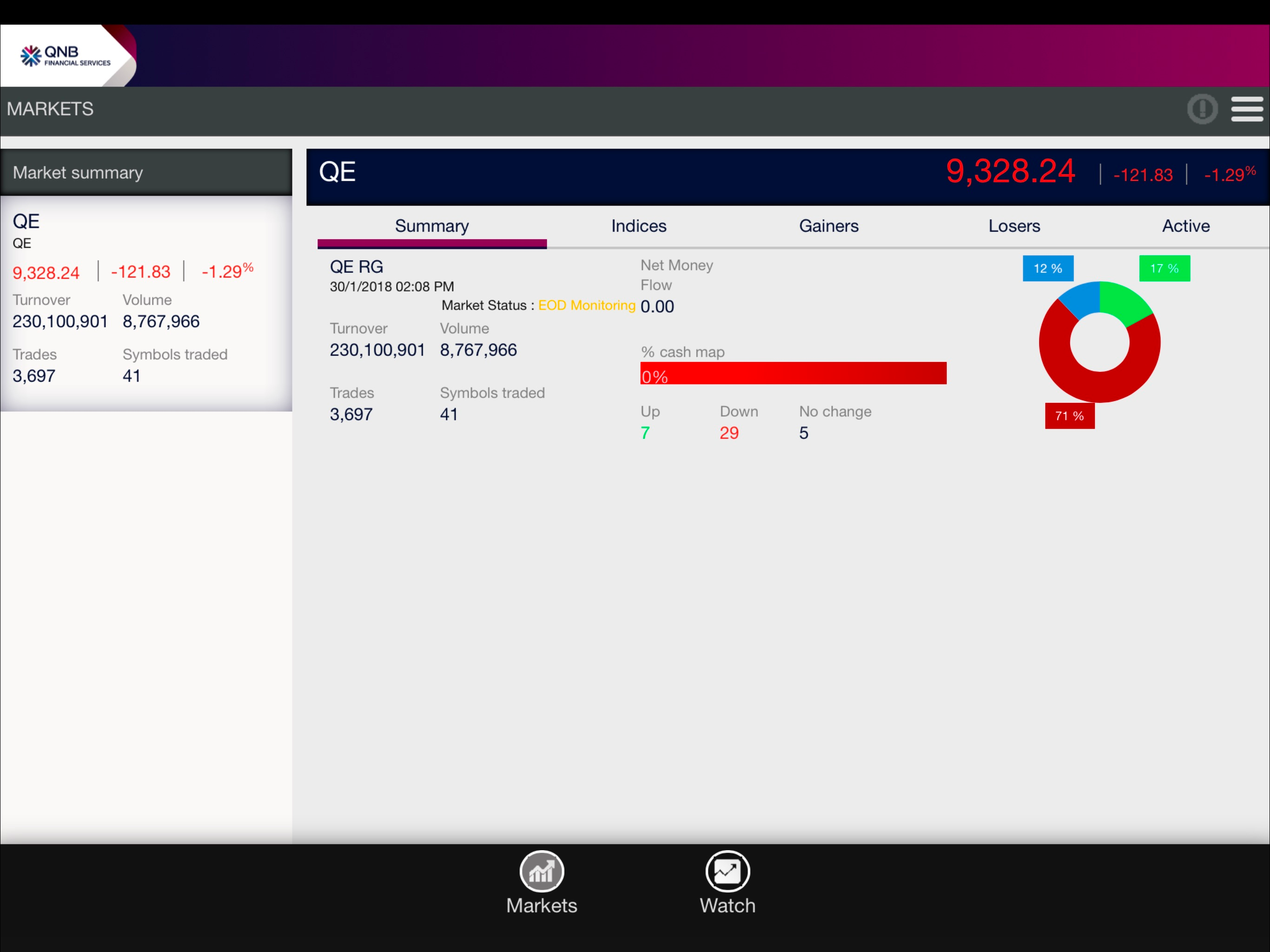Click the QE RG title text
1270x952 pixels.
coord(356,267)
